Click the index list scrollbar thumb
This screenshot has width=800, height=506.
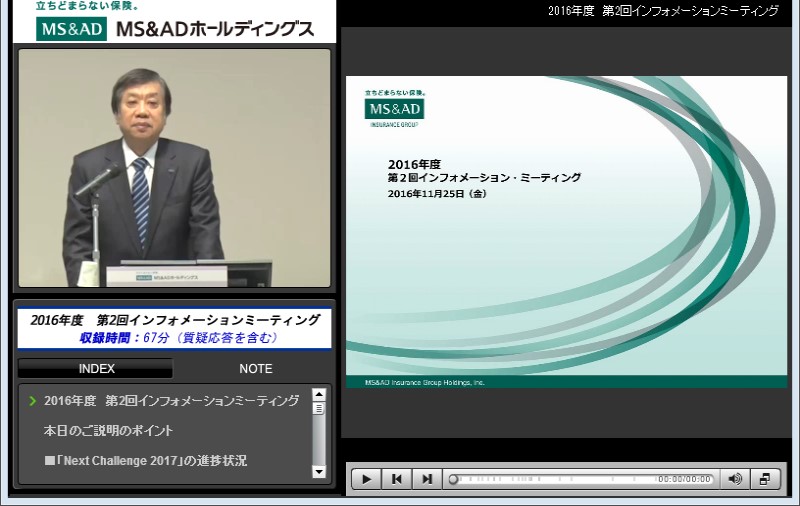tap(319, 409)
